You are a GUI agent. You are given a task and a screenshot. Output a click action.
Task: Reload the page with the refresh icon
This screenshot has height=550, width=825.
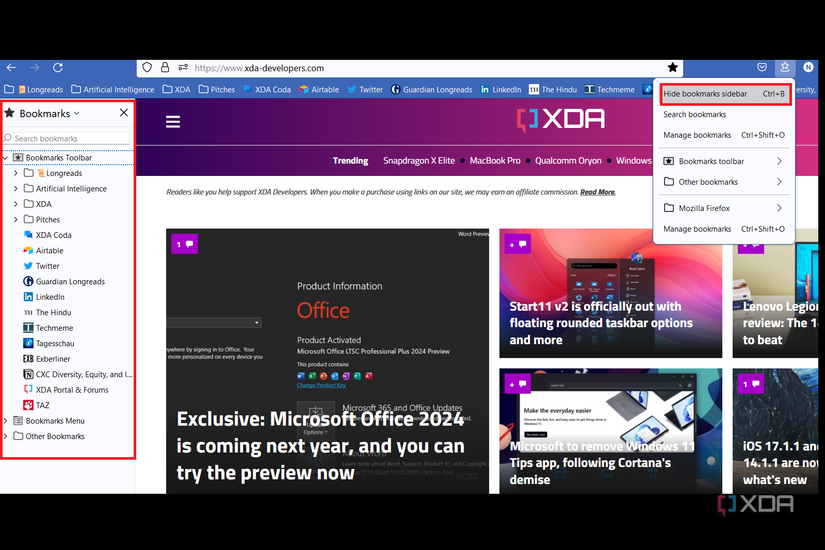pyautogui.click(x=58, y=67)
